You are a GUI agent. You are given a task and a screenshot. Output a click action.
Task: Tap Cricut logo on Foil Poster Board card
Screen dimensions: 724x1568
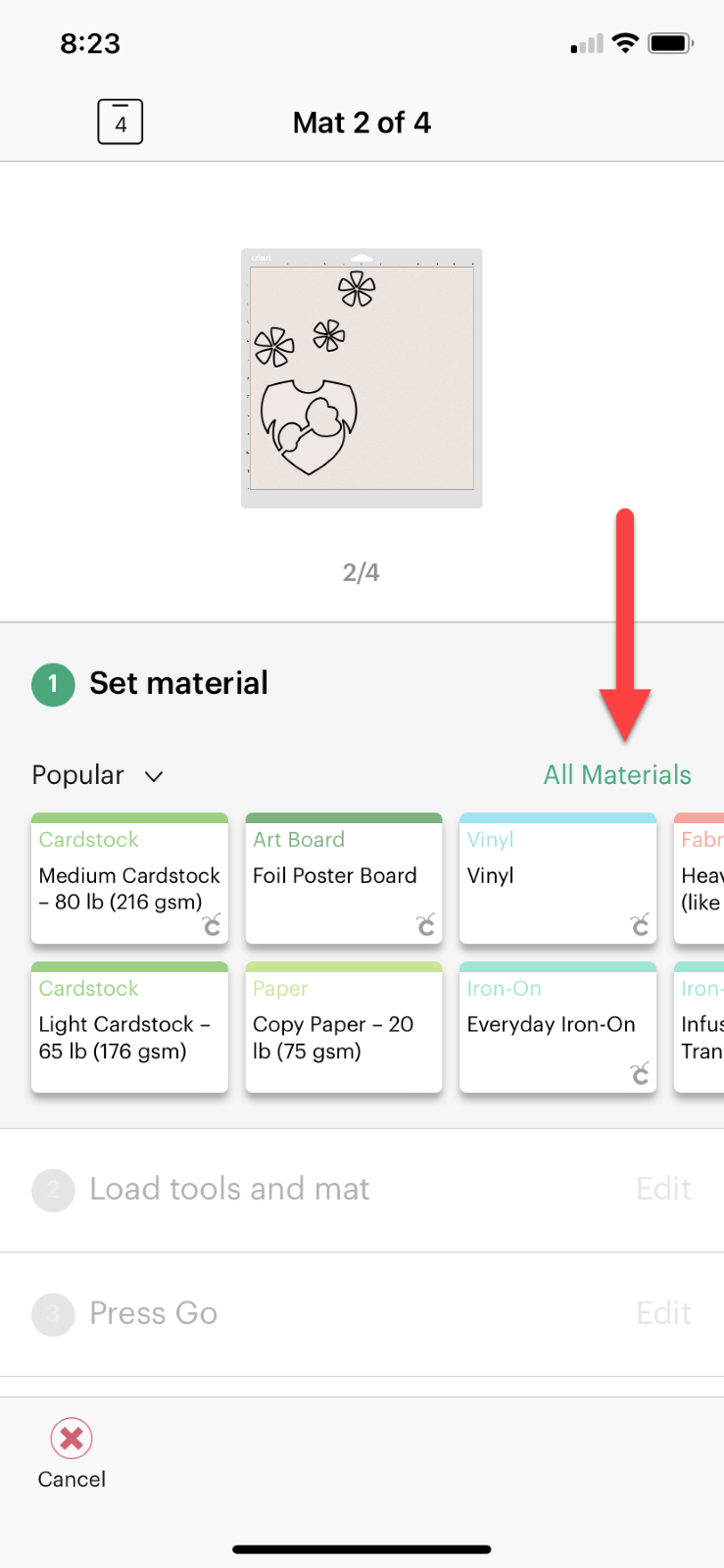pos(425,924)
